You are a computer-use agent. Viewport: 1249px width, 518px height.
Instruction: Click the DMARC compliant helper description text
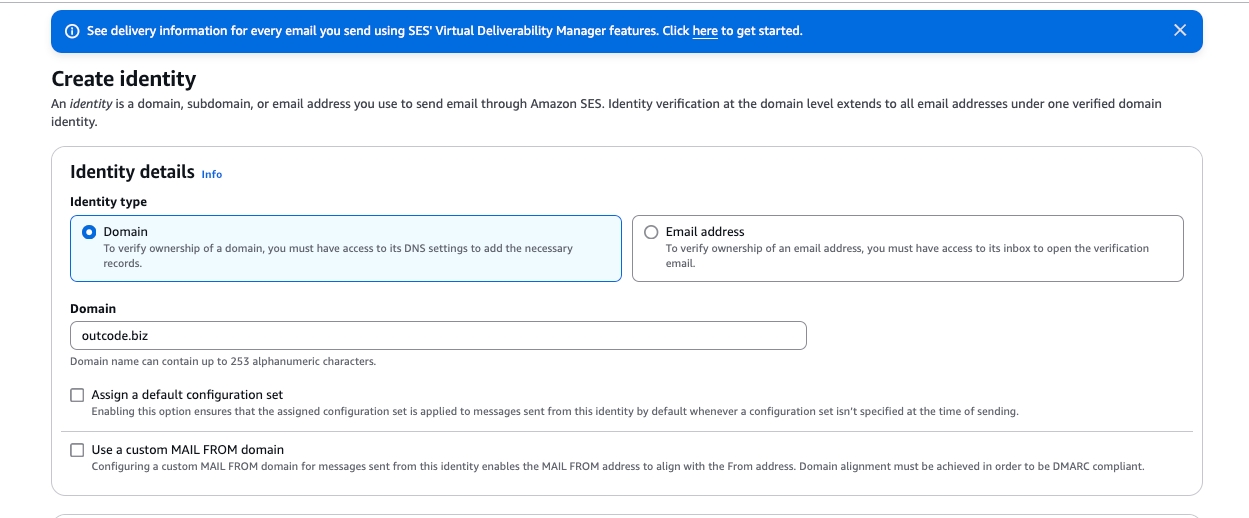click(x=617, y=466)
